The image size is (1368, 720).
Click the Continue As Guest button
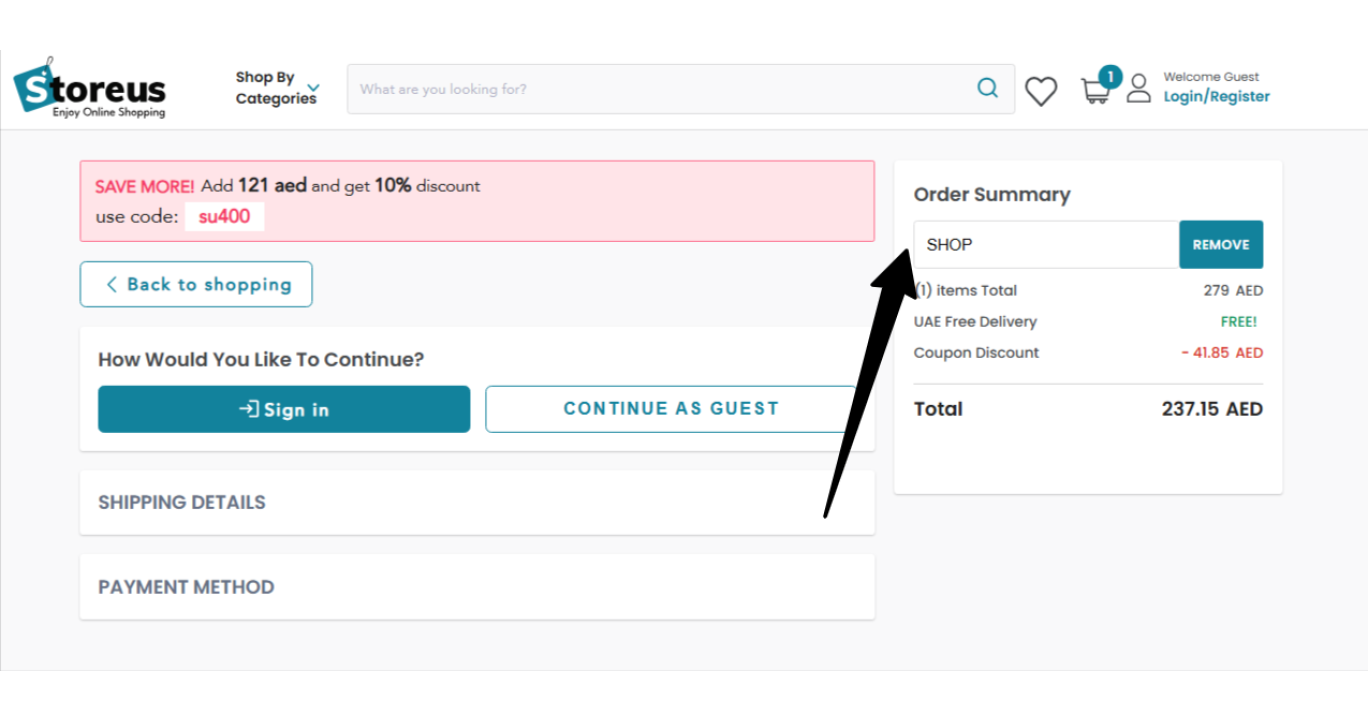[x=671, y=409]
